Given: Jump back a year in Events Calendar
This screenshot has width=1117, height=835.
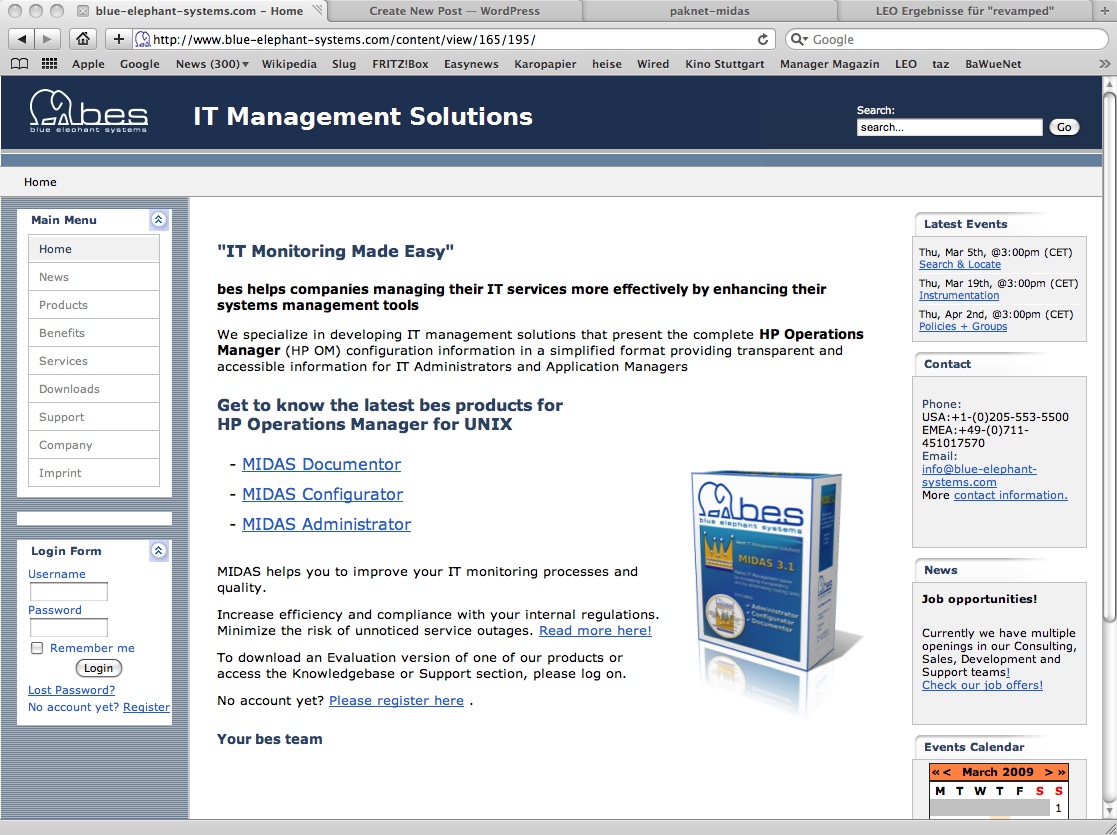Looking at the screenshot, I should pos(935,772).
